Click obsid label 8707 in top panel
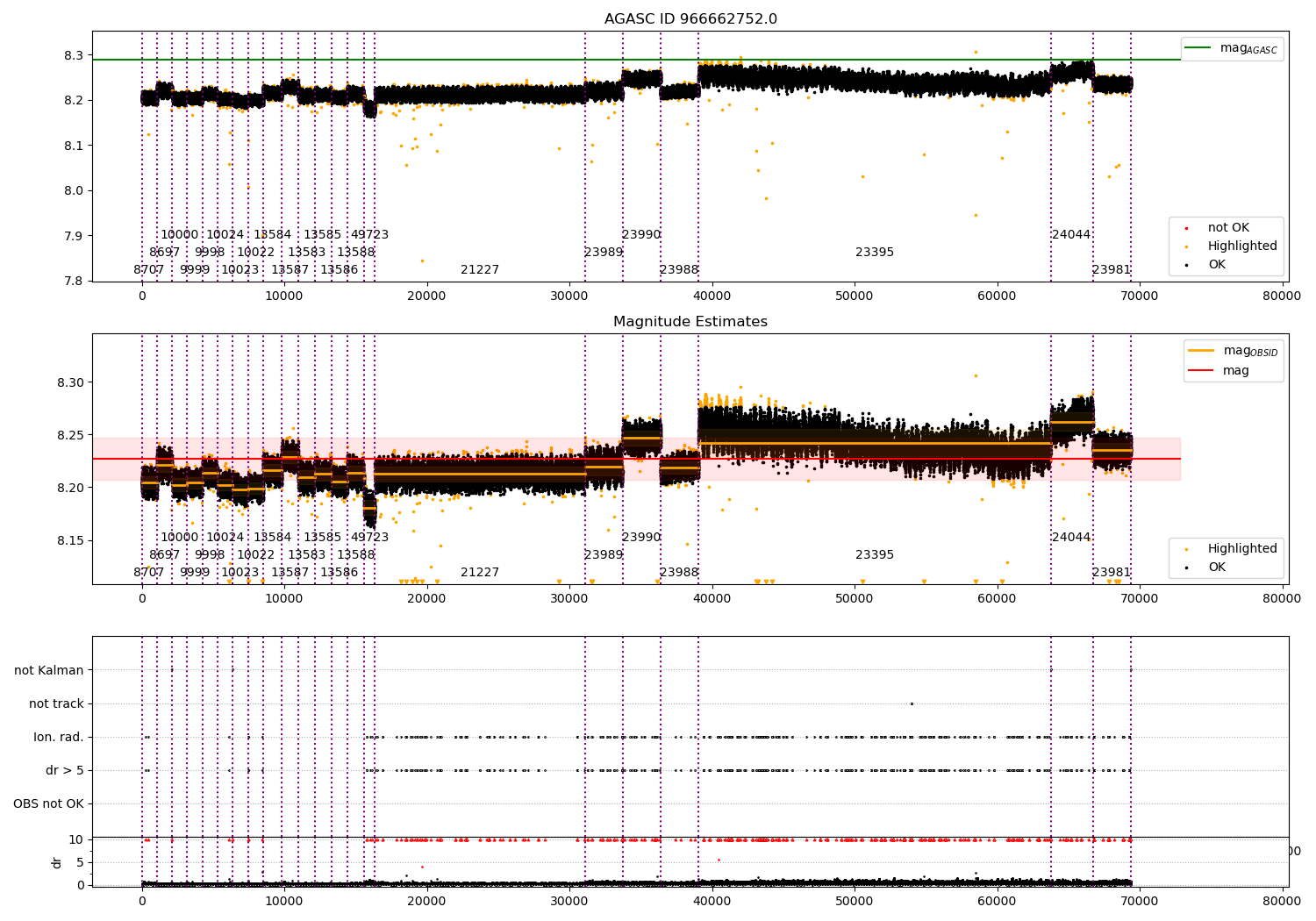This screenshot has height=921, width=1316. (x=149, y=270)
